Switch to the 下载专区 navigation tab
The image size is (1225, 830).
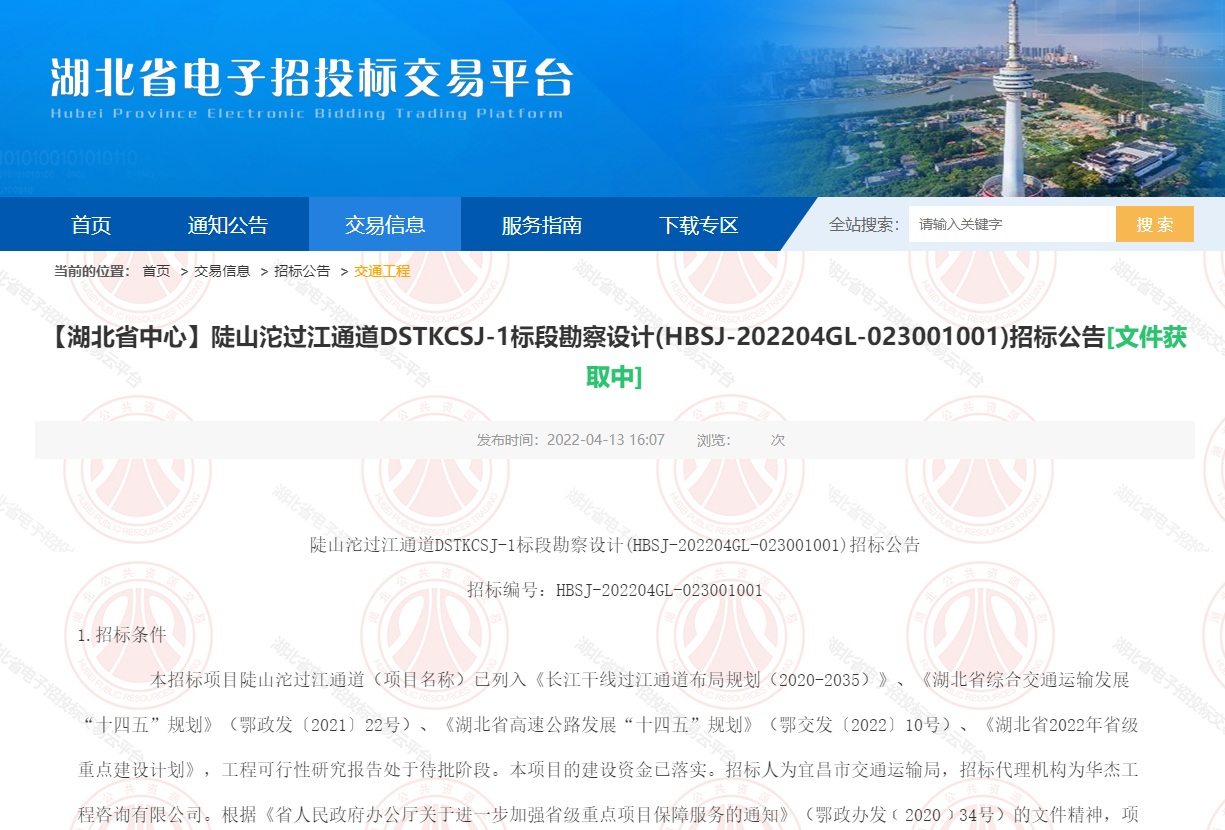pyautogui.click(x=698, y=225)
